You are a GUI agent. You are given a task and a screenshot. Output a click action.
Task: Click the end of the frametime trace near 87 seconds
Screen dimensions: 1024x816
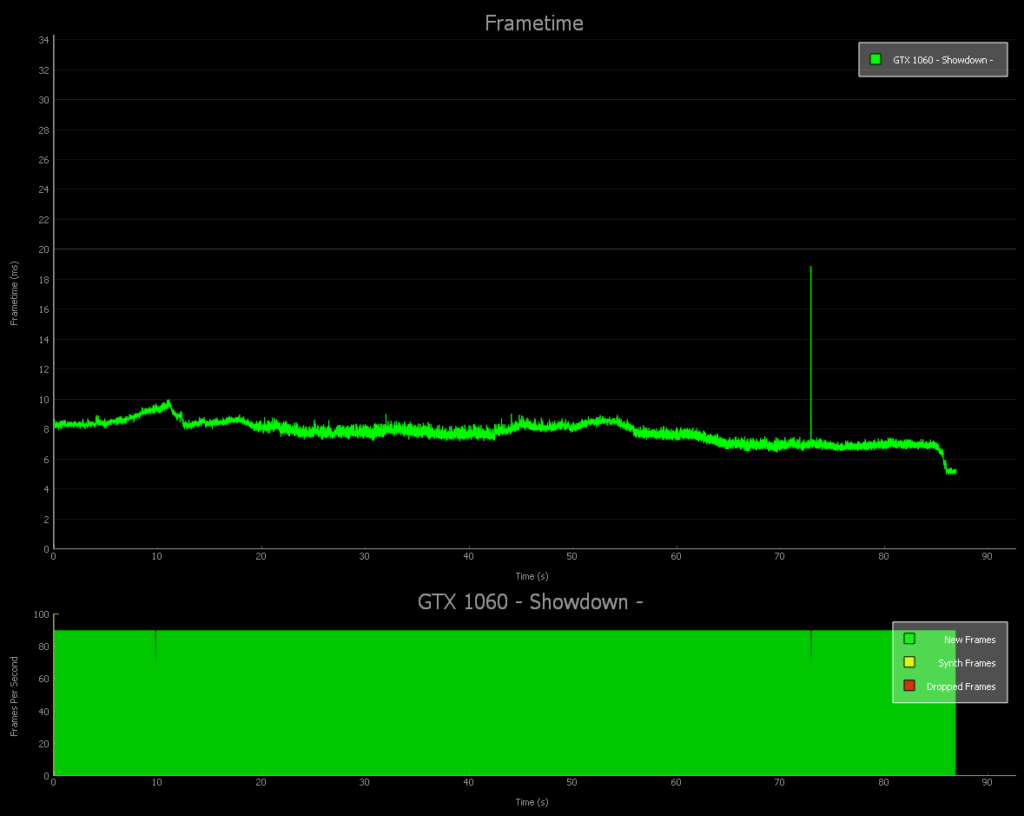pyautogui.click(x=952, y=471)
